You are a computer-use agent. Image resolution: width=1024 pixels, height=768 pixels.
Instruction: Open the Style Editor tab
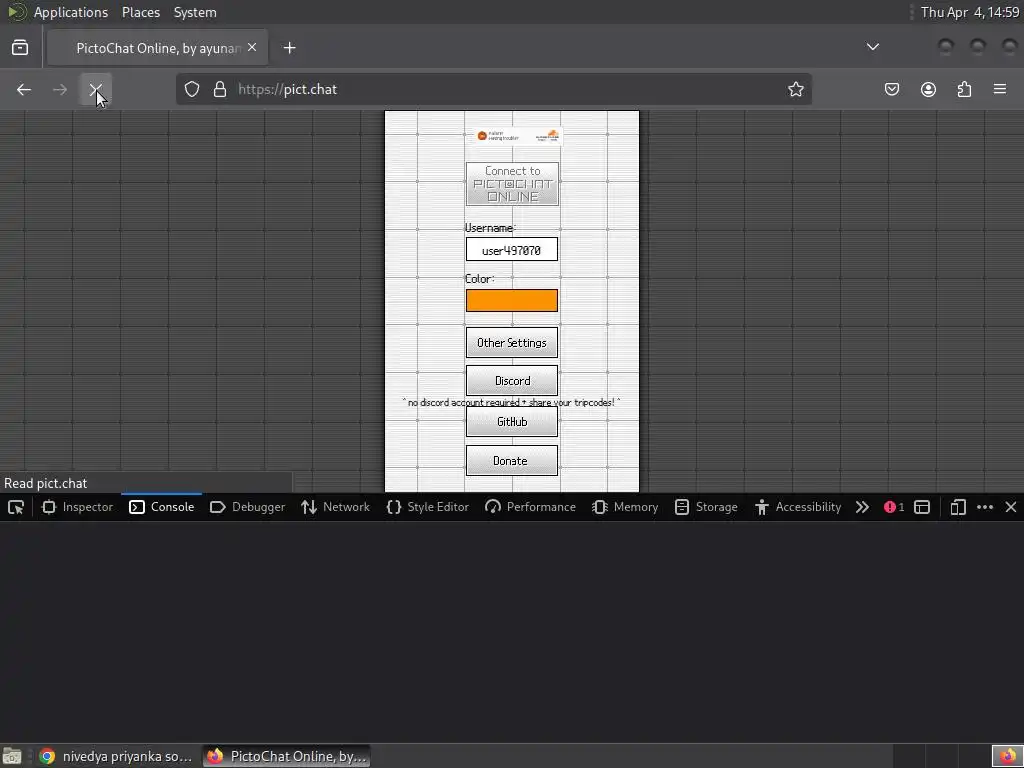pos(428,507)
